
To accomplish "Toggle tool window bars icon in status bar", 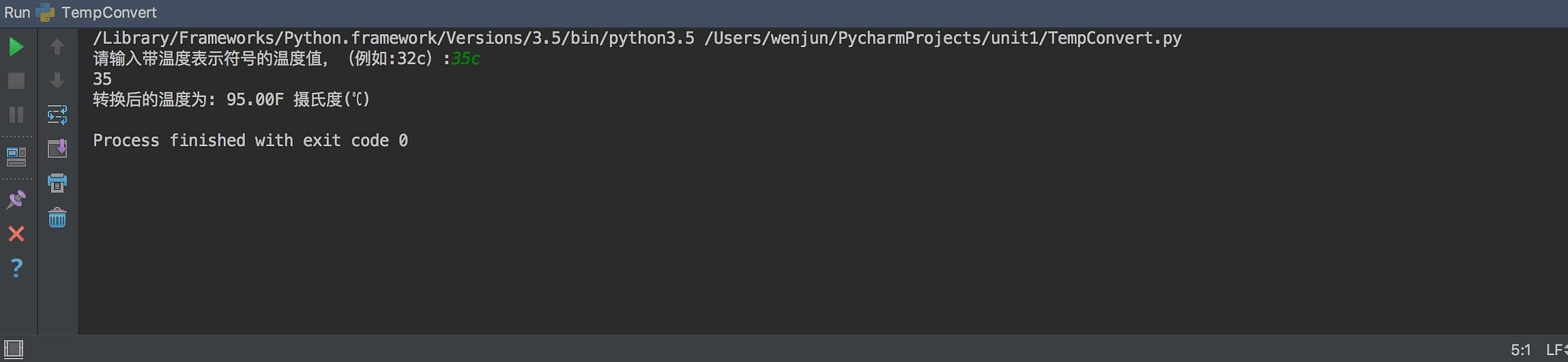I will (14, 350).
